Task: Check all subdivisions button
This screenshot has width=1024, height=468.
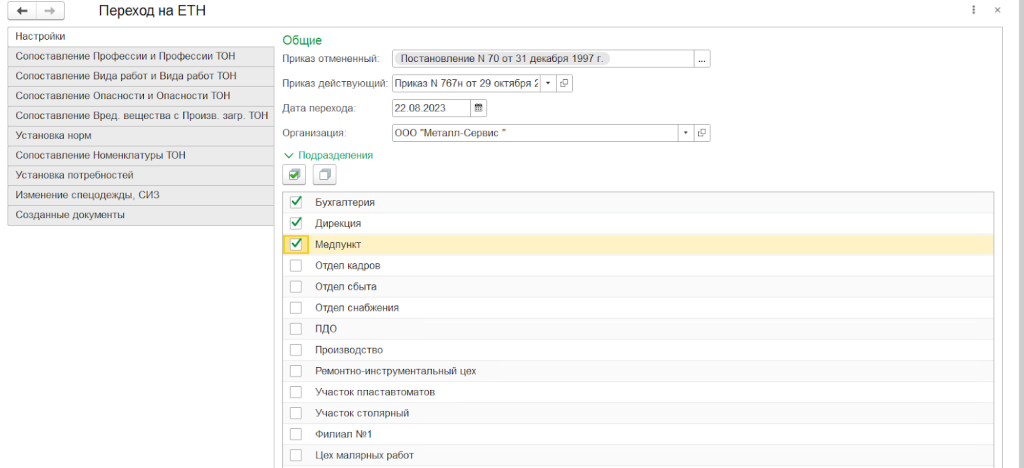Action: click(295, 174)
